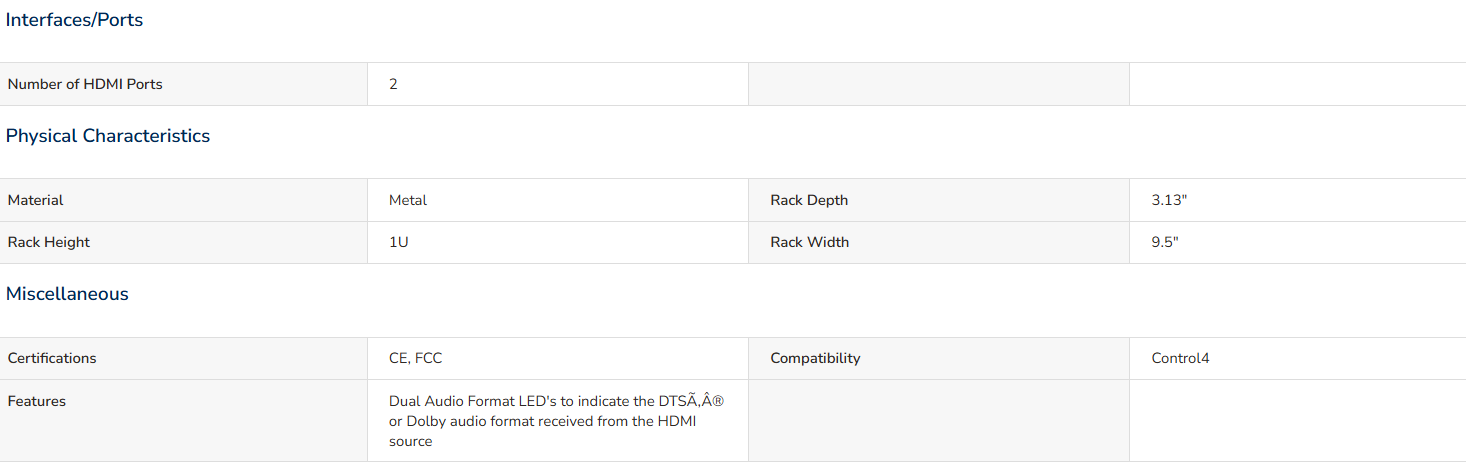Click the Control4 compatibility value
The width and height of the screenshot is (1466, 462).
point(1180,358)
